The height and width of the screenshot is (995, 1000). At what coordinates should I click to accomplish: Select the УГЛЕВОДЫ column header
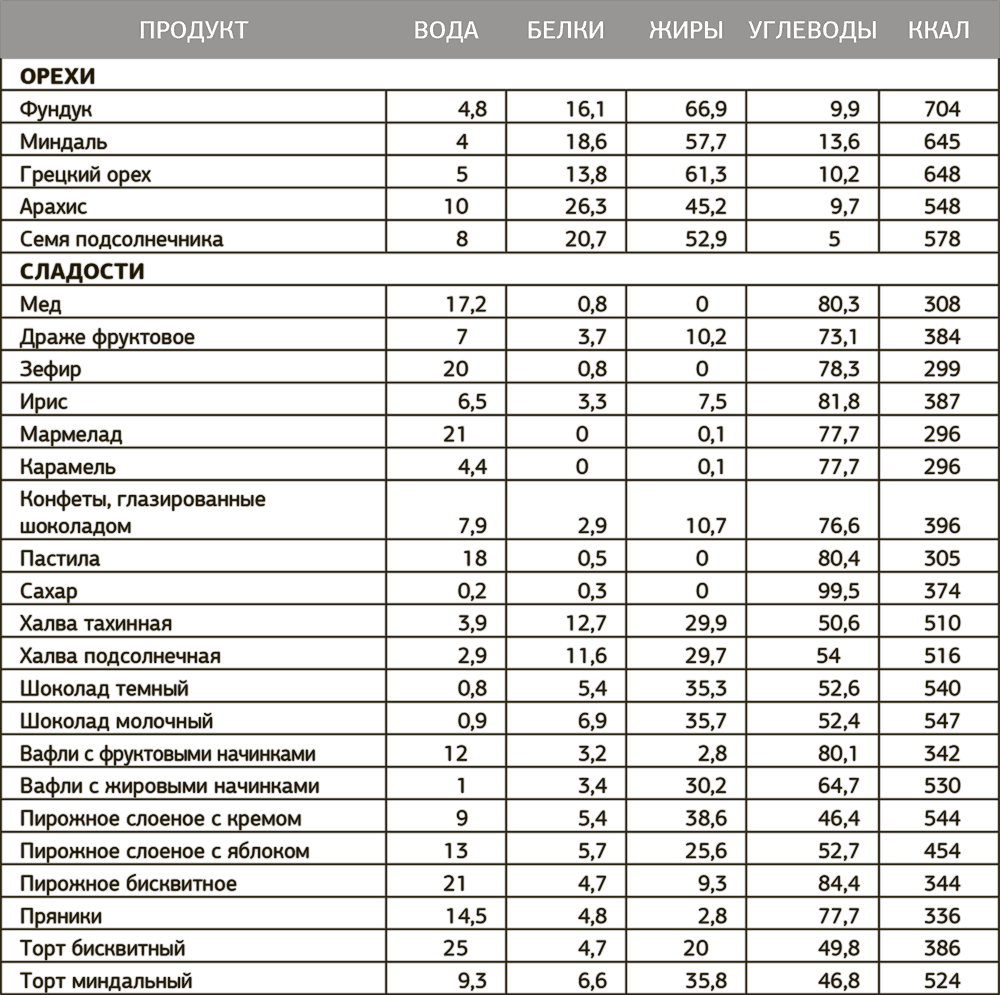[x=812, y=30]
